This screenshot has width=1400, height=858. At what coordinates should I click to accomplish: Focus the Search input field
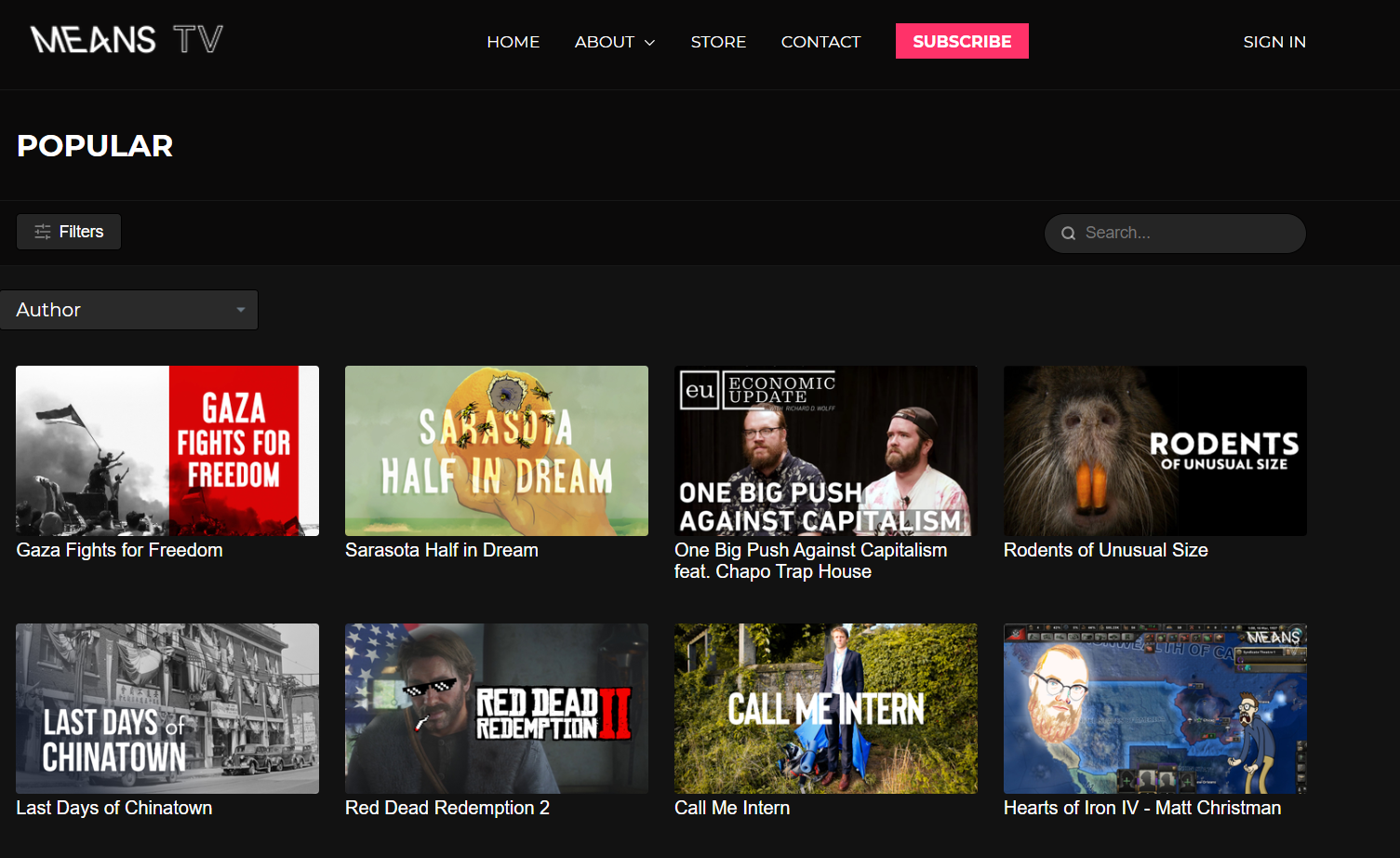coord(1175,234)
